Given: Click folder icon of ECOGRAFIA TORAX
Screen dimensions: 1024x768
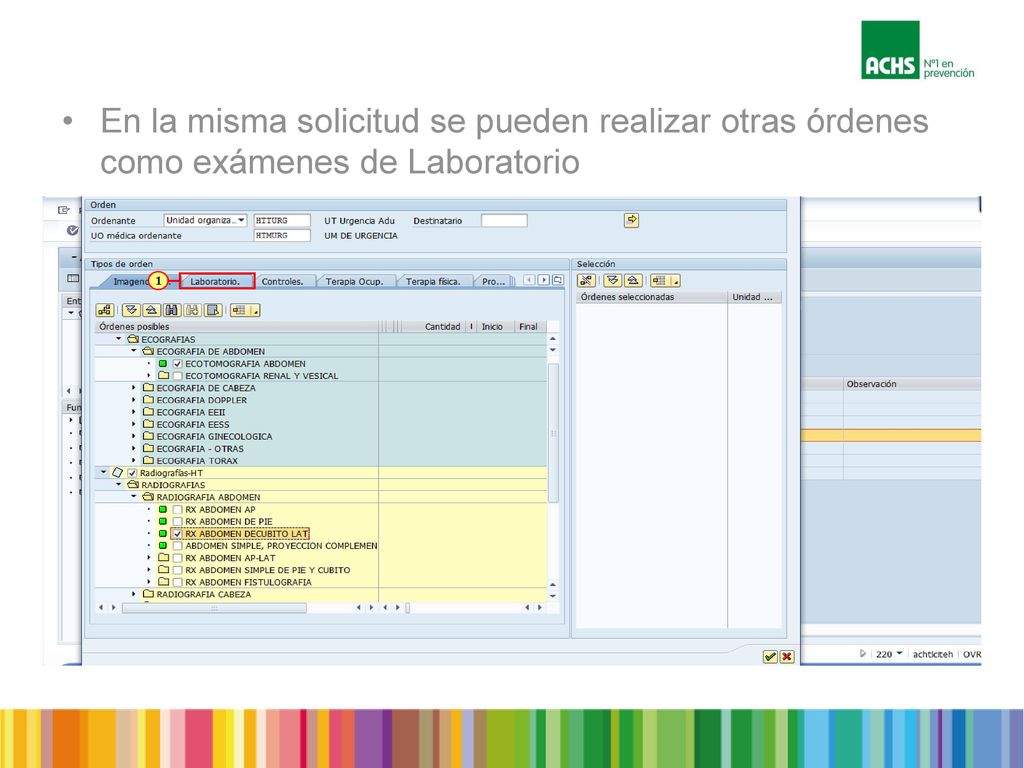Looking at the screenshot, I should pyautogui.click(x=148, y=460).
